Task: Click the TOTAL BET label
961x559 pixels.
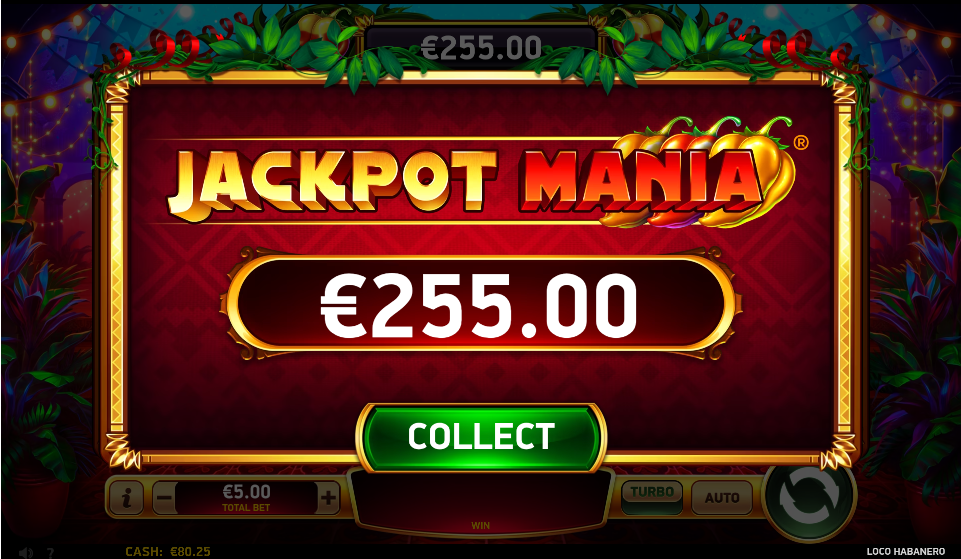Action: [x=246, y=508]
